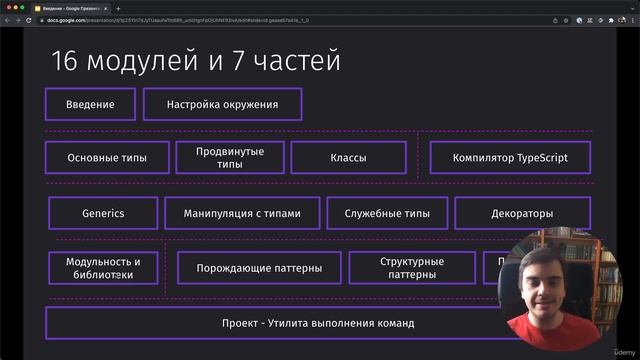Click the 'Манипуляция с типами' box
The height and width of the screenshot is (360, 640).
[242, 213]
